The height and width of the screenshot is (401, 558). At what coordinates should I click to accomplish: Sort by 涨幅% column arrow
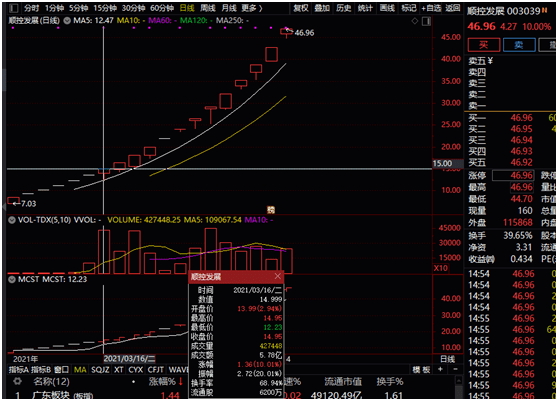(180, 382)
